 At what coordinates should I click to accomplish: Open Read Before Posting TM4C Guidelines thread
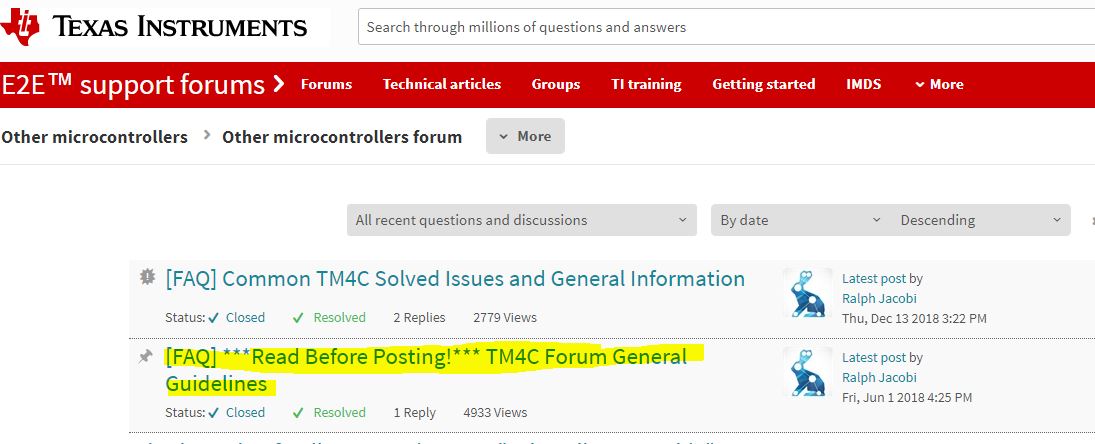(x=426, y=370)
